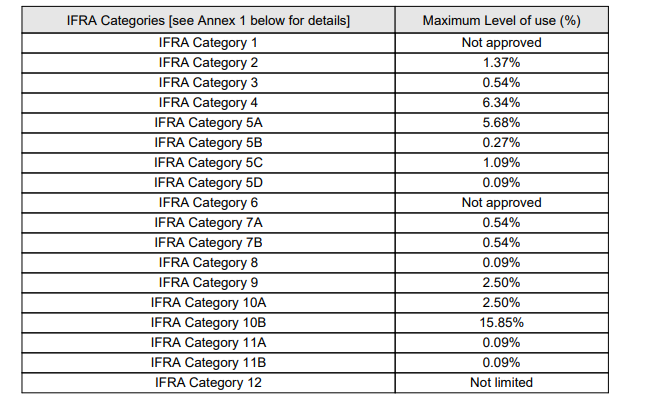The width and height of the screenshot is (654, 401).
Task: Click the "IFRA Category 5A" label
Action: (208, 123)
